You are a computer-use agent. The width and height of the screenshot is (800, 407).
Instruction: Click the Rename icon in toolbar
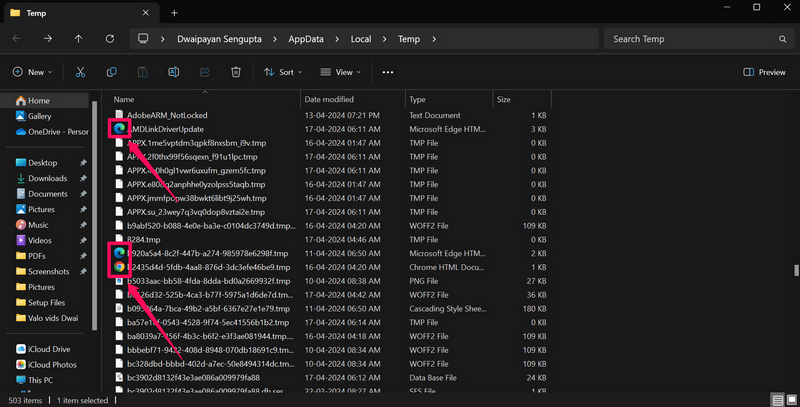174,72
